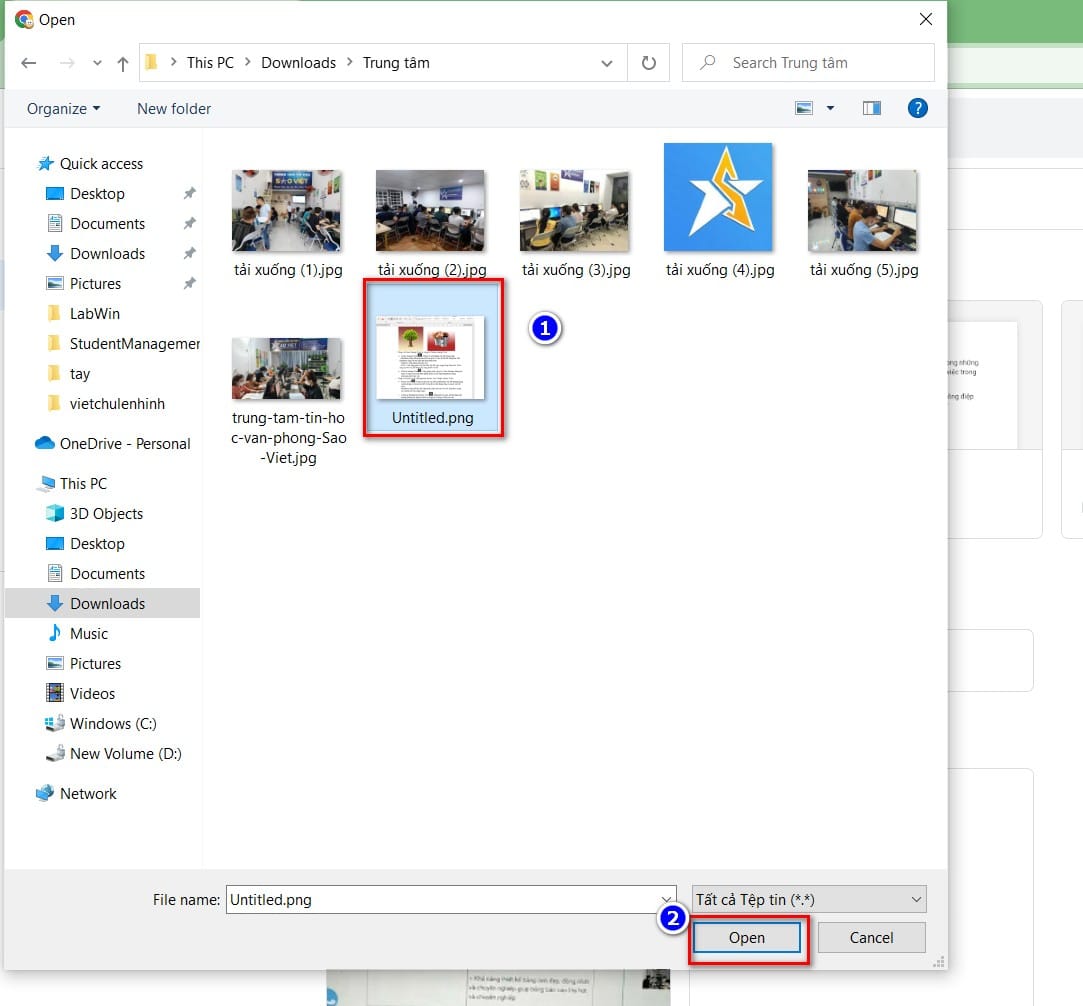Open vietchulenhinh folder in Quick access

coord(106,404)
